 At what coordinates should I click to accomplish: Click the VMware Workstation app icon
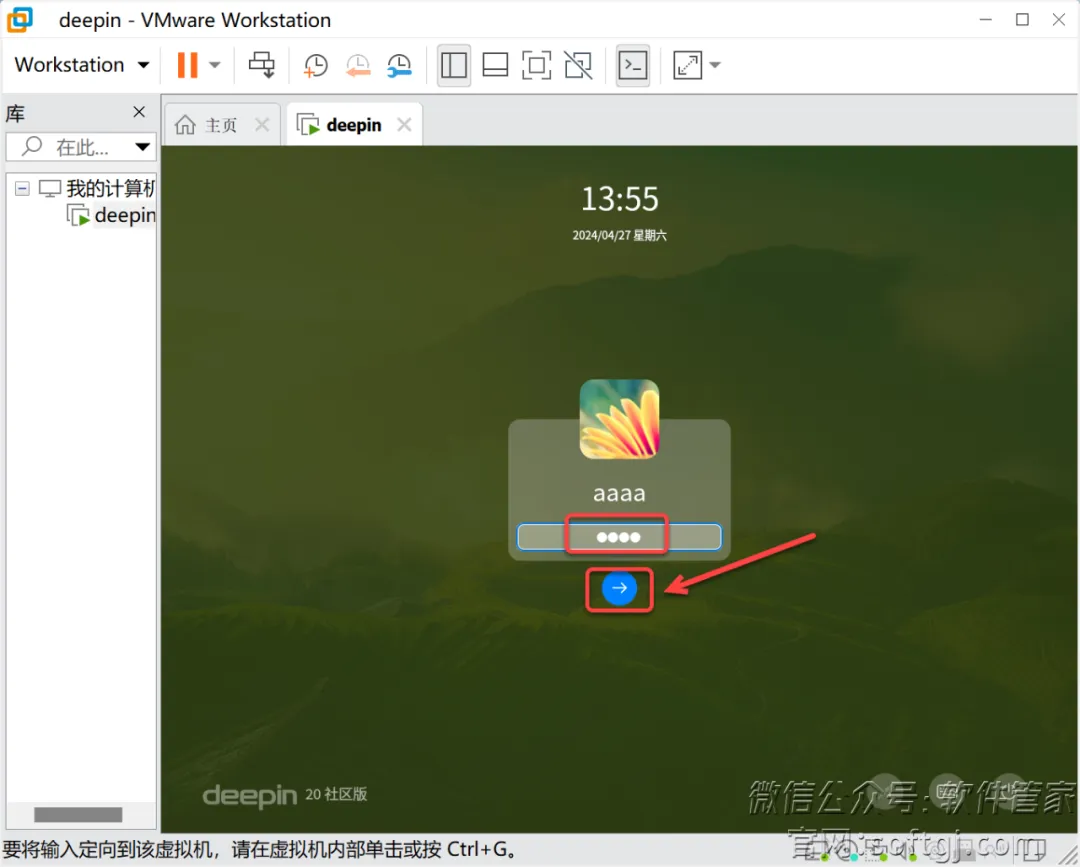[19, 19]
